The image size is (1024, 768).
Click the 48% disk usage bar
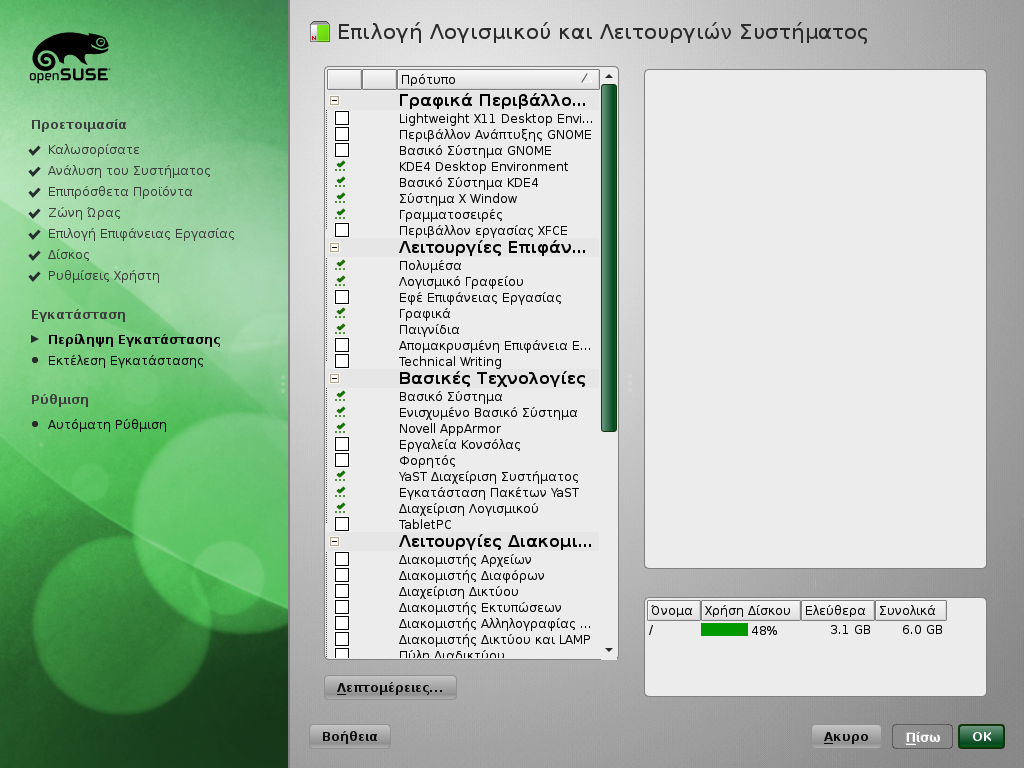click(x=724, y=630)
